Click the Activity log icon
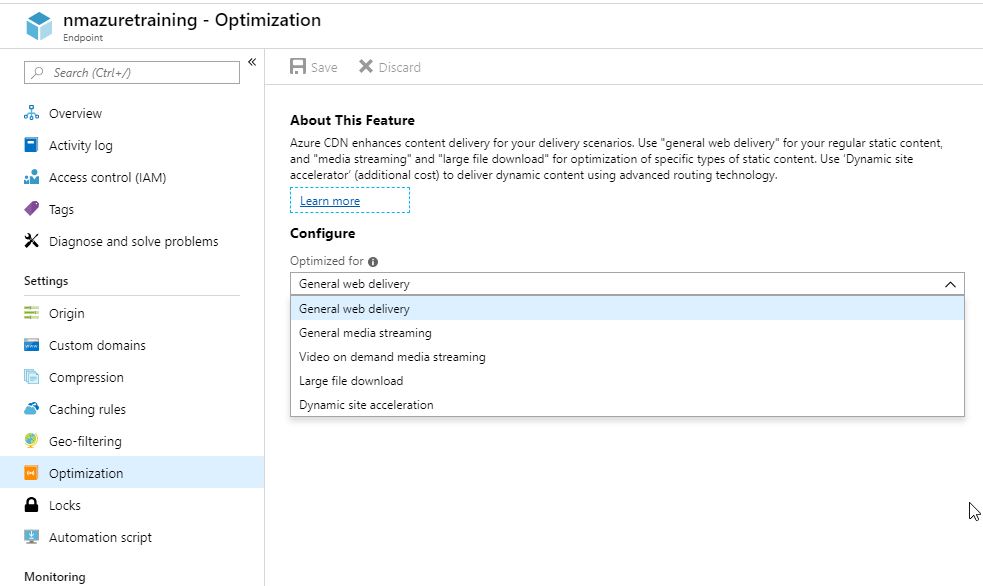Image resolution: width=983 pixels, height=586 pixels. coord(31,145)
